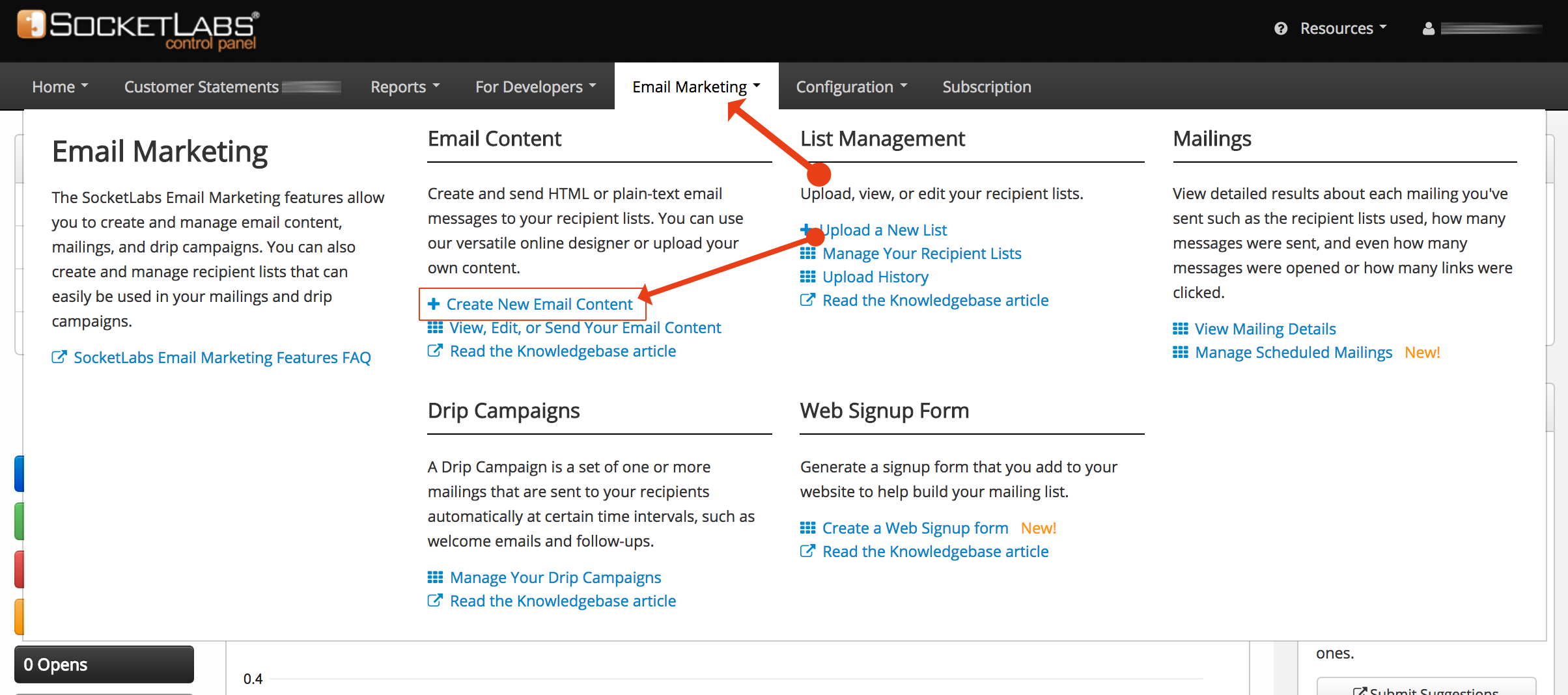Open Manage Your Recipient Lists
The width and height of the screenshot is (1568, 695).
(x=922, y=253)
